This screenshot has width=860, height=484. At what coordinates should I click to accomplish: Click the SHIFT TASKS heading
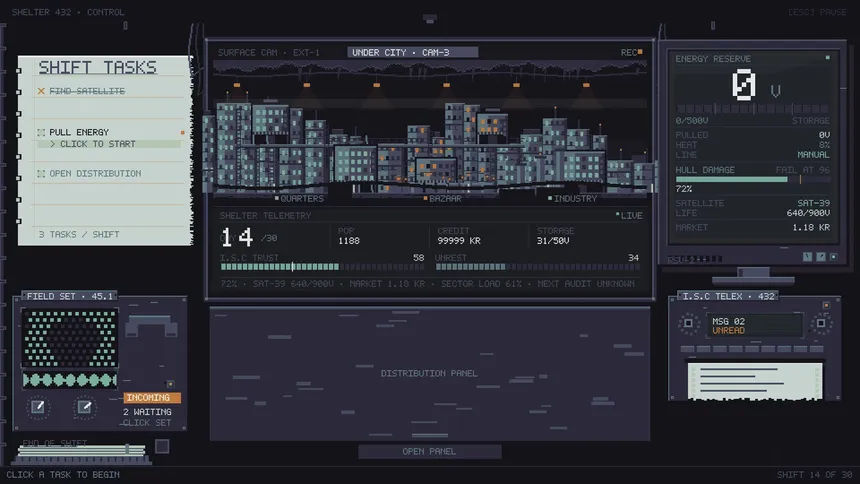[98, 67]
